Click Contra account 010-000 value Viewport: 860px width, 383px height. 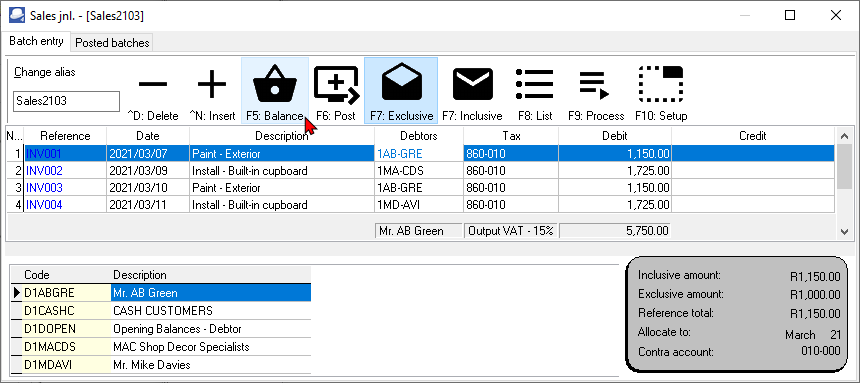click(x=821, y=352)
